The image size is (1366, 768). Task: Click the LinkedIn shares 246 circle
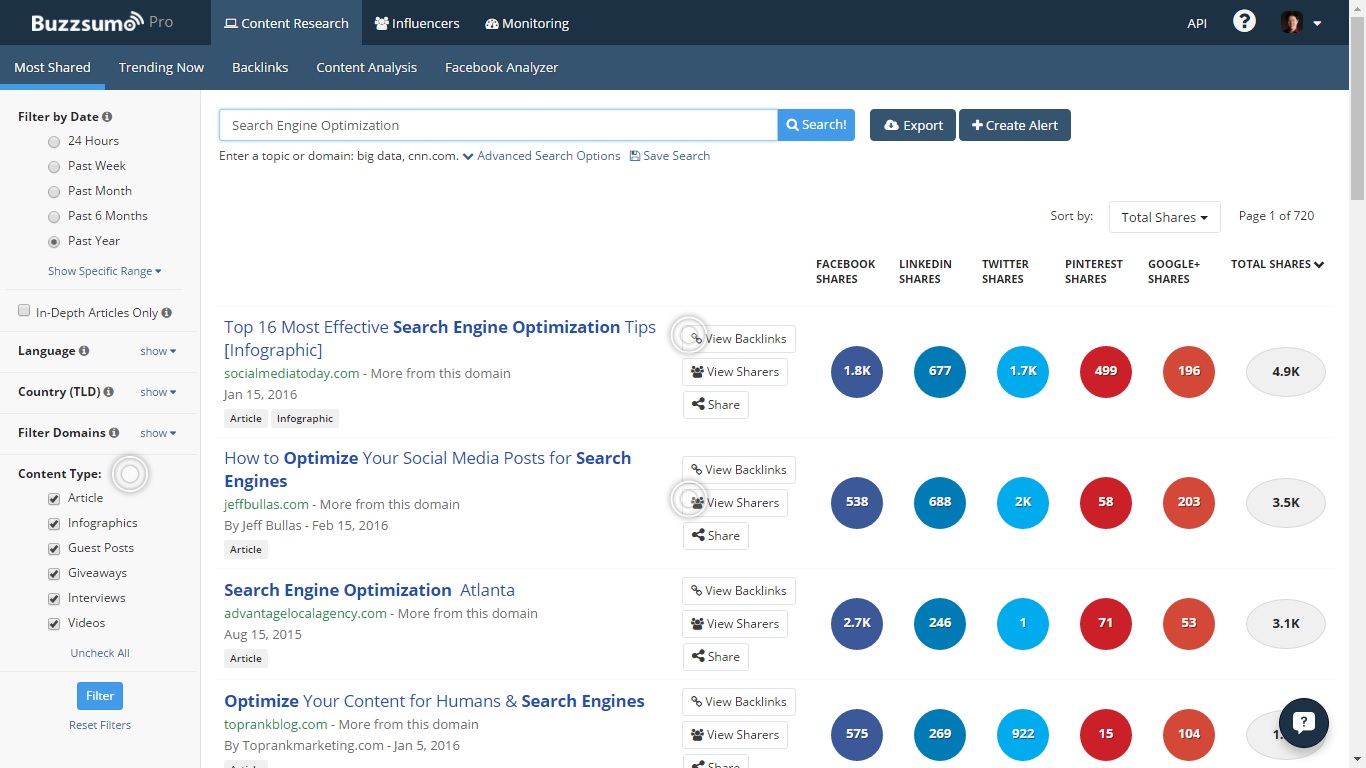point(940,623)
